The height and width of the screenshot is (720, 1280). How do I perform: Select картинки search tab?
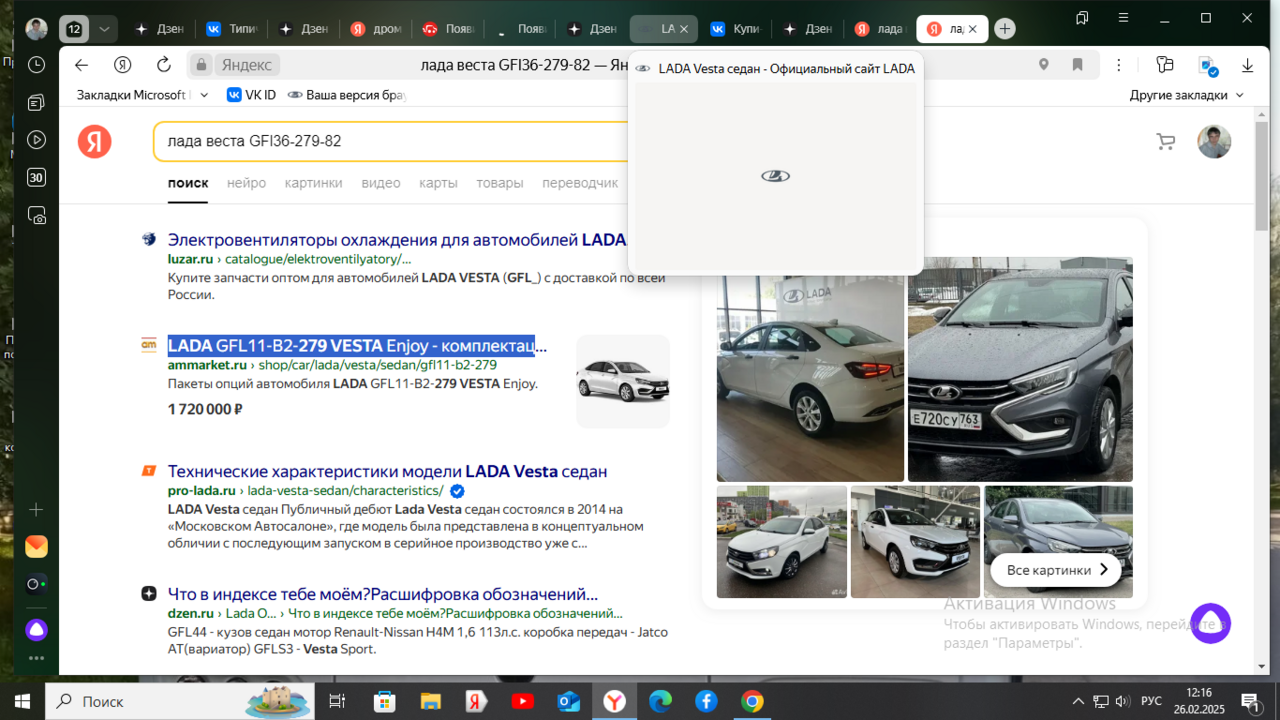(313, 183)
